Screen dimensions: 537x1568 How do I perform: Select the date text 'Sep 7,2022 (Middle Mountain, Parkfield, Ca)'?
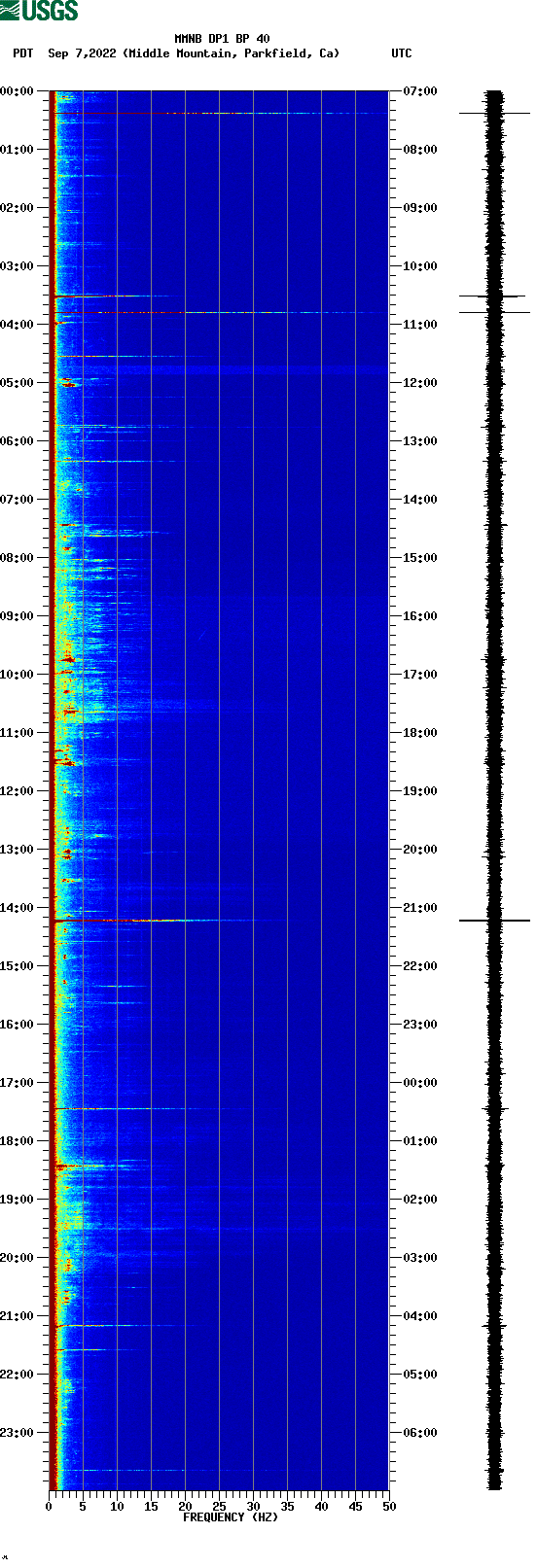pos(194,53)
